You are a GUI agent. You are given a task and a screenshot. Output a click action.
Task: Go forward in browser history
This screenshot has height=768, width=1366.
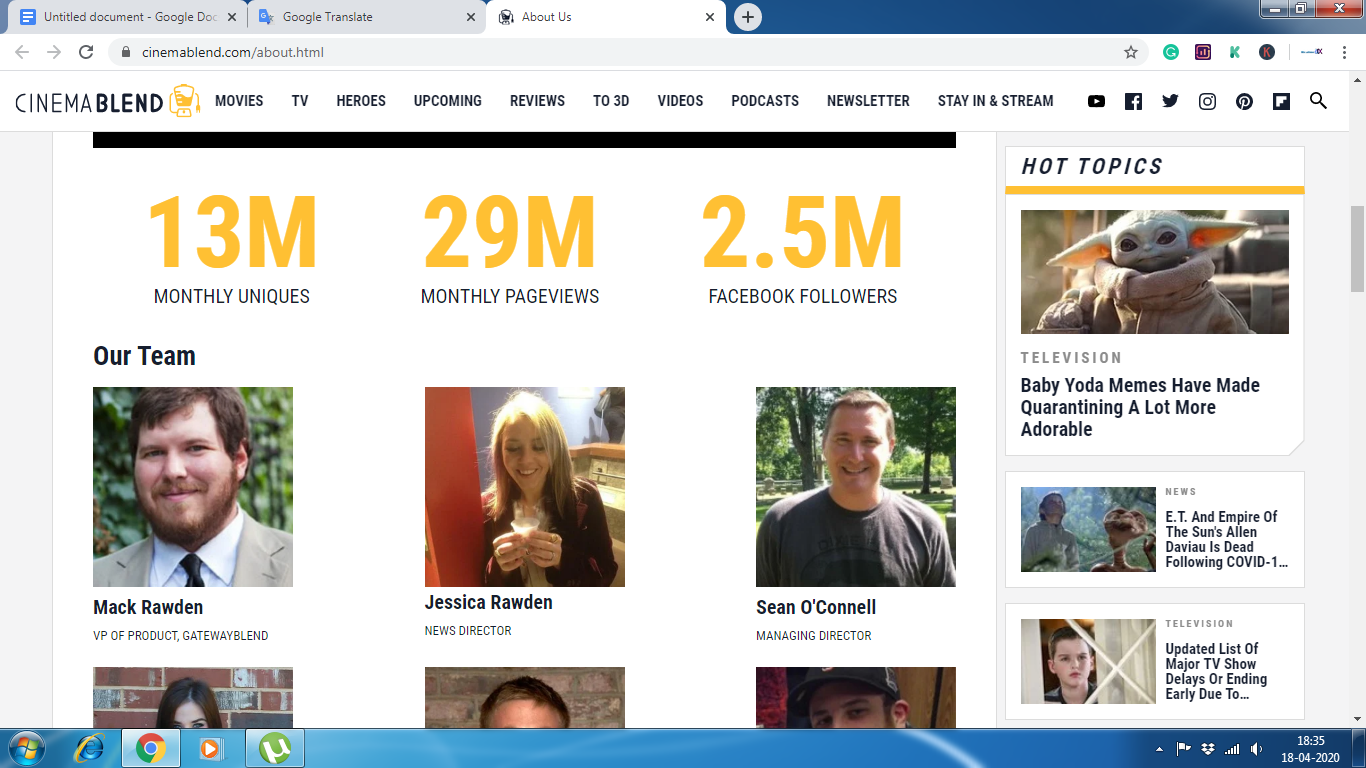coord(54,52)
